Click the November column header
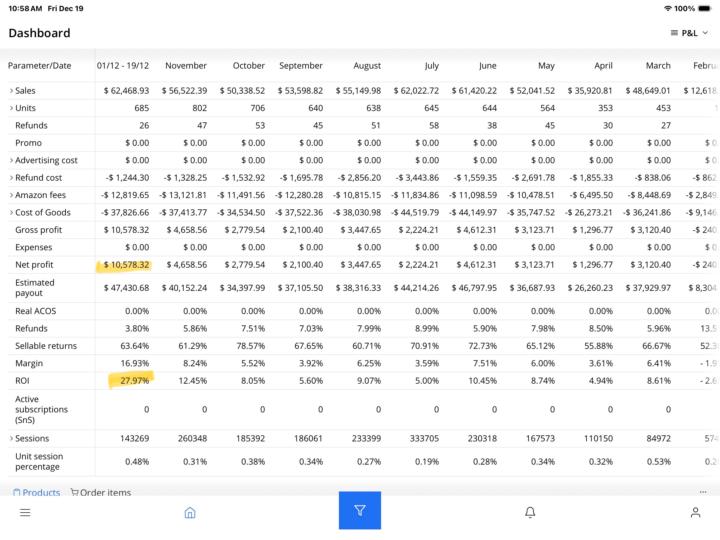720x540 pixels. (x=185, y=66)
